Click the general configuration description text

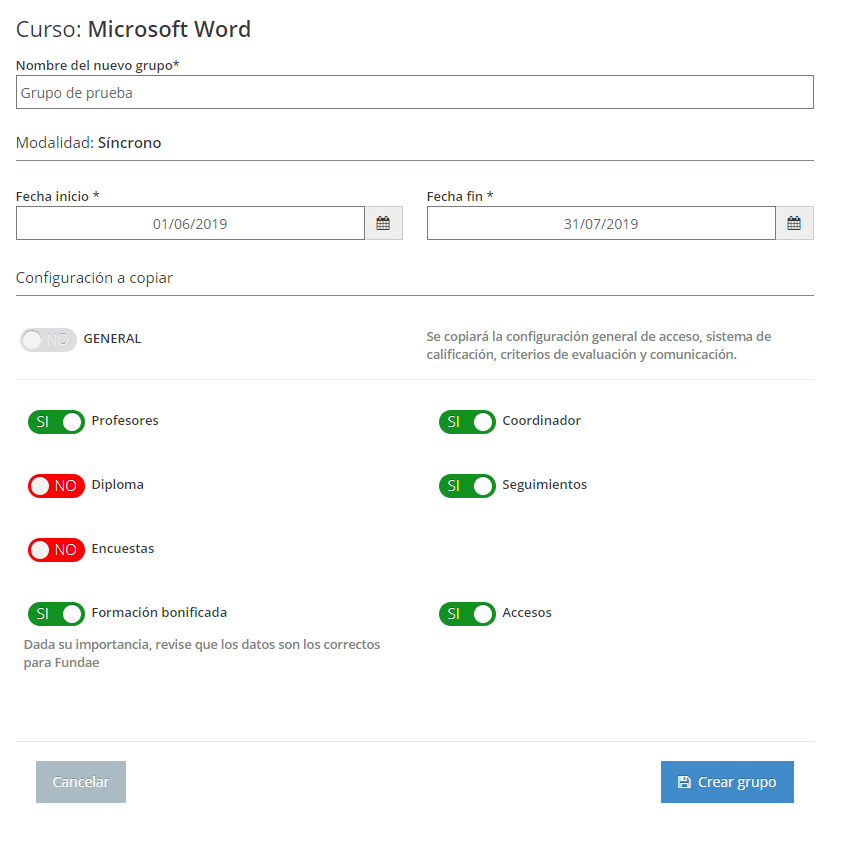pyautogui.click(x=599, y=346)
